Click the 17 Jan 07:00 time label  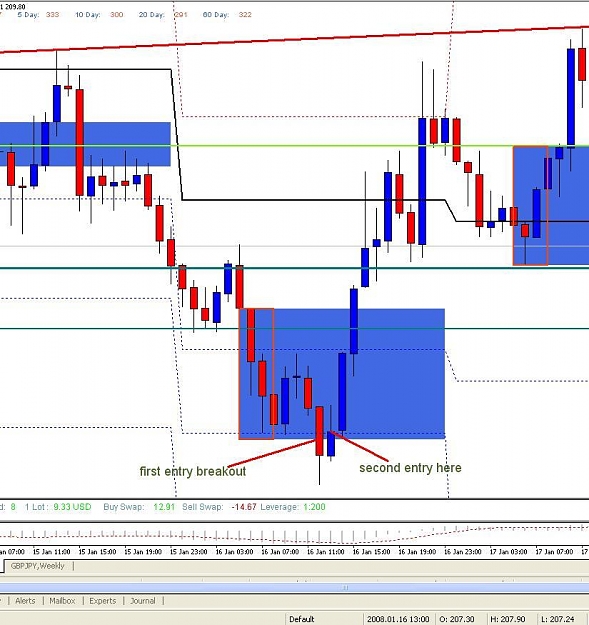[x=554, y=552]
